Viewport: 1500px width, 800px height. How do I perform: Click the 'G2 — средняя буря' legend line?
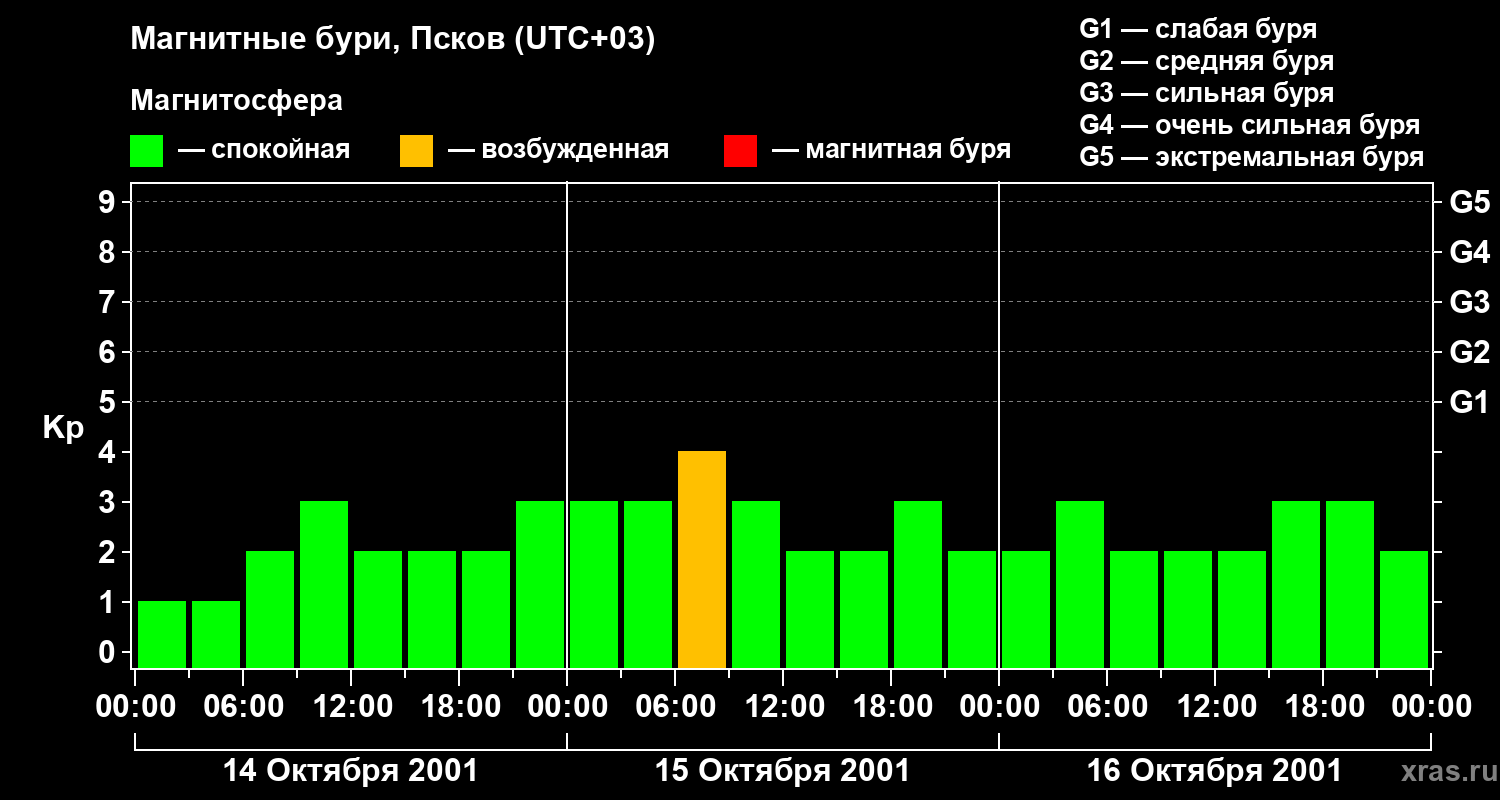coord(1206,61)
